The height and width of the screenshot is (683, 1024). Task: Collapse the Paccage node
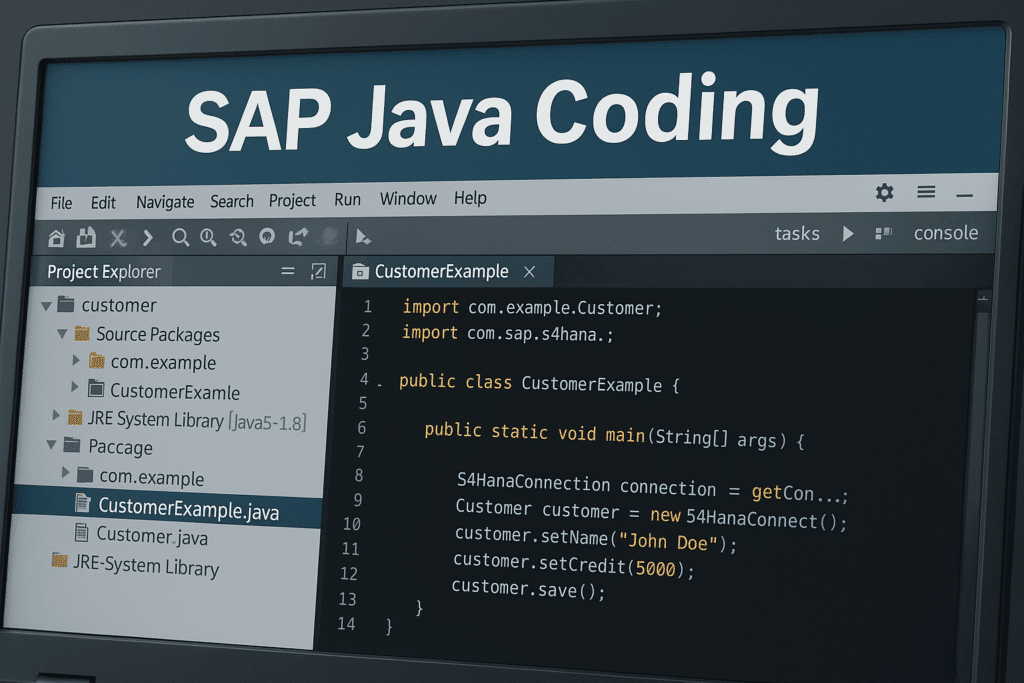[x=52, y=445]
